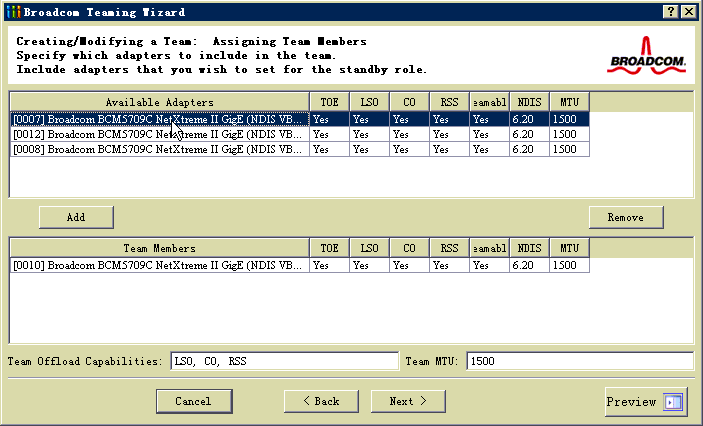Close the Broadcom Teaming Wizard window
Screen dimensions: 703x426
[689, 12]
